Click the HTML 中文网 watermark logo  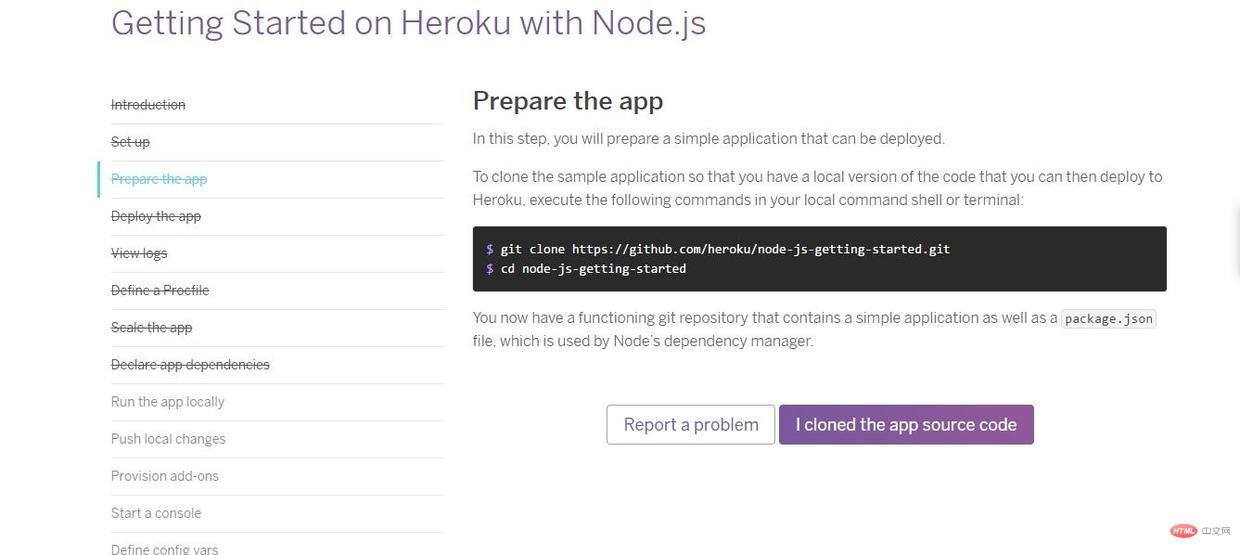1198,531
